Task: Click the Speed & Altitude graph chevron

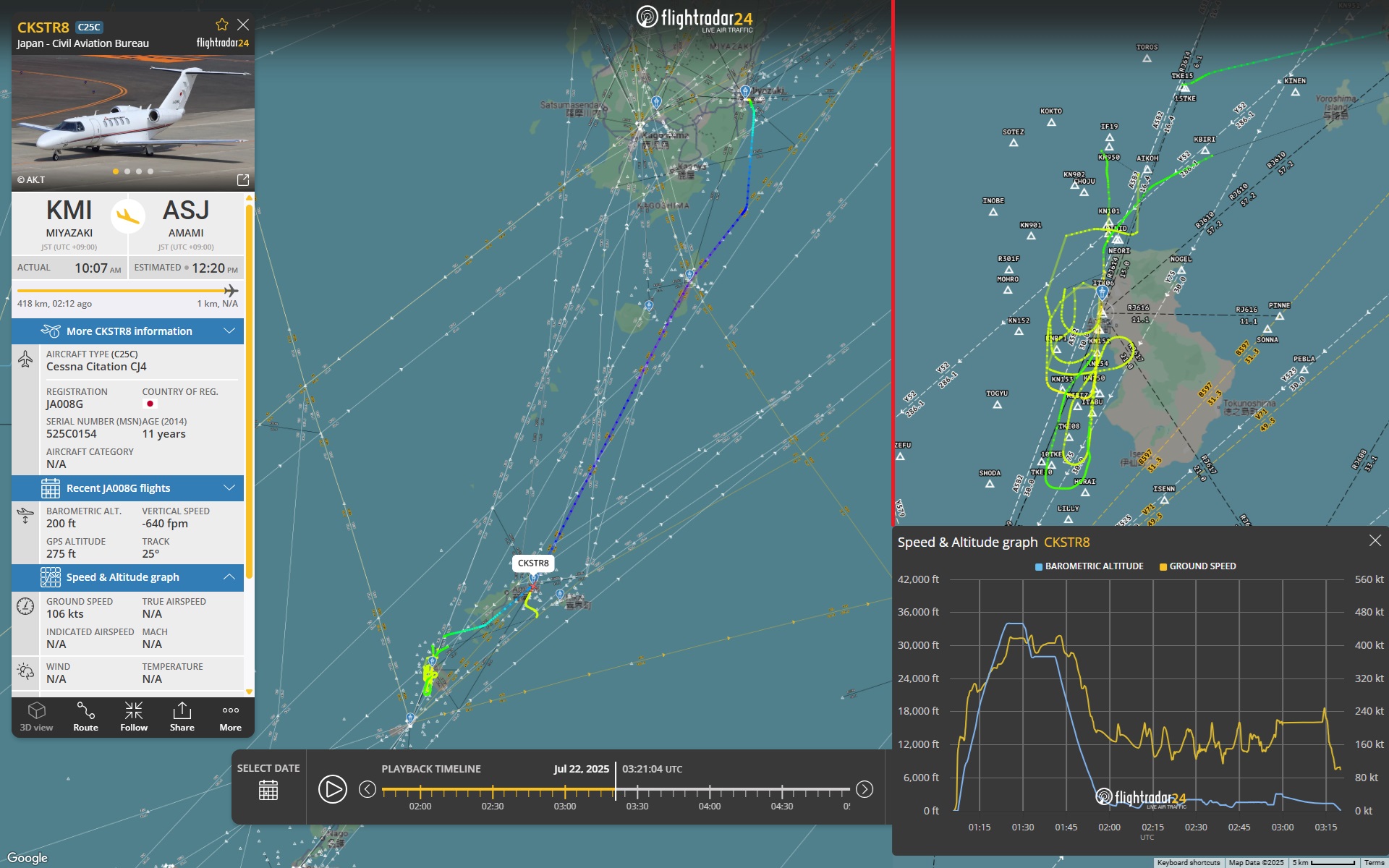Action: [229, 577]
